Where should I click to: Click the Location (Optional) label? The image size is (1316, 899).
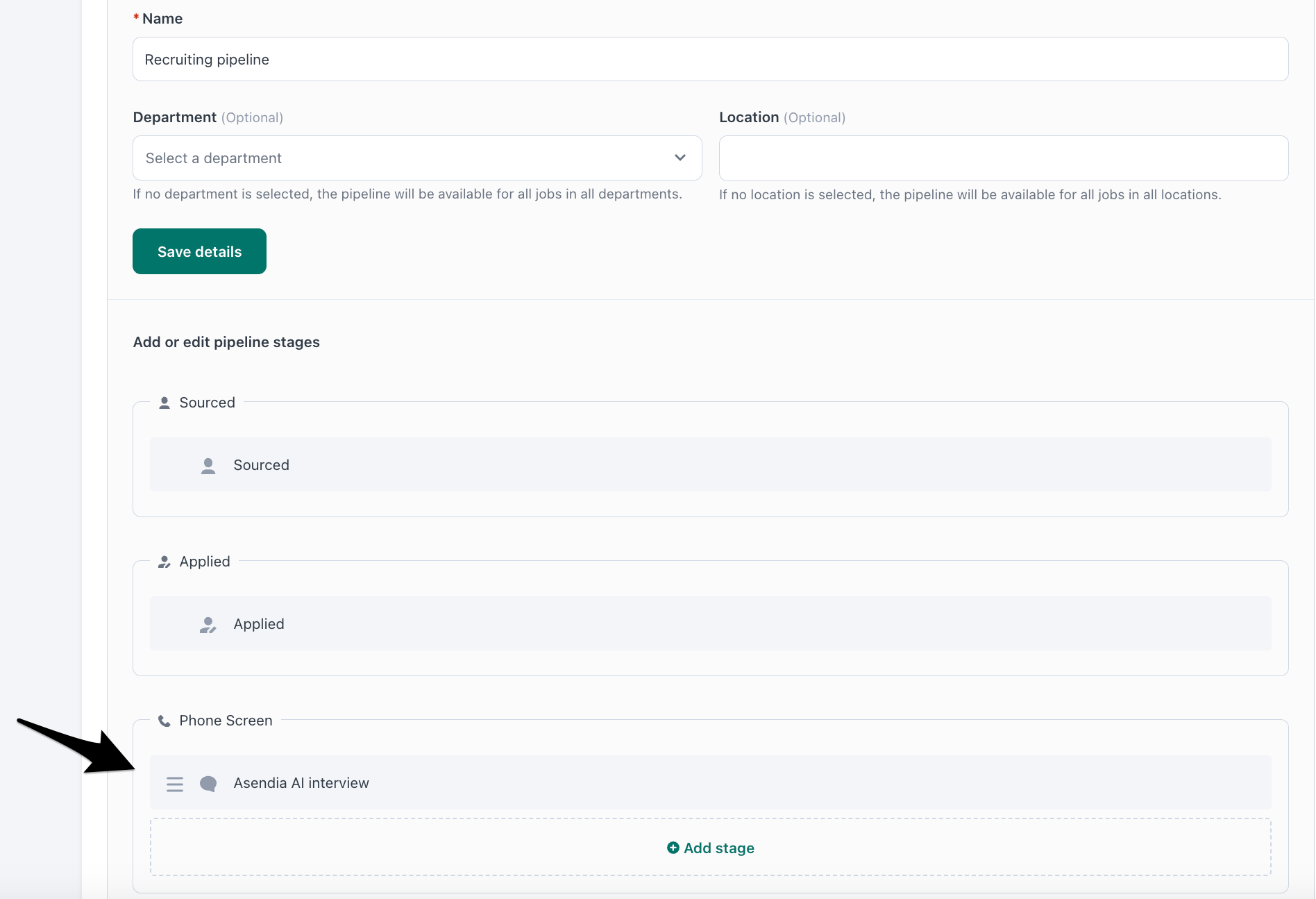pos(782,117)
